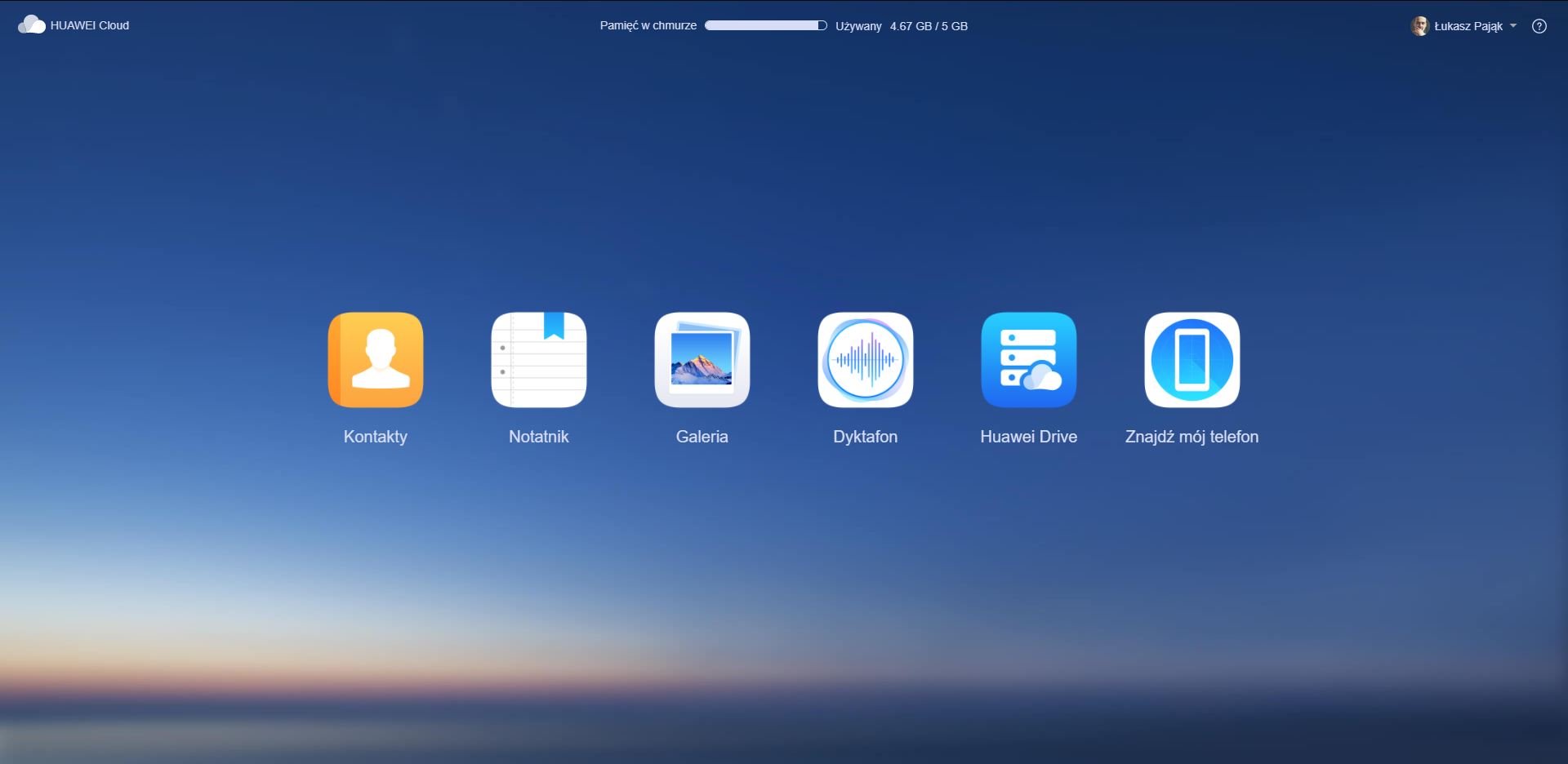The image size is (1568, 764).
Task: Open the Kontakty app icon
Action: pyautogui.click(x=376, y=360)
